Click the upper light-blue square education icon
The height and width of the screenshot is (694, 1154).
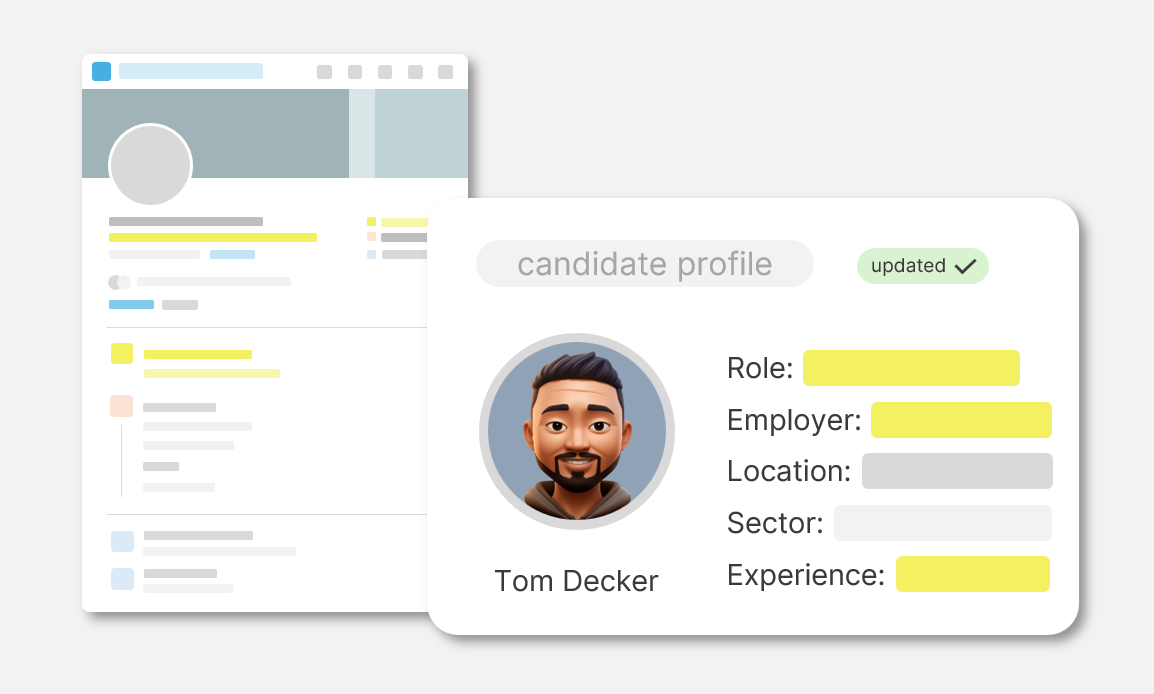pyautogui.click(x=122, y=541)
